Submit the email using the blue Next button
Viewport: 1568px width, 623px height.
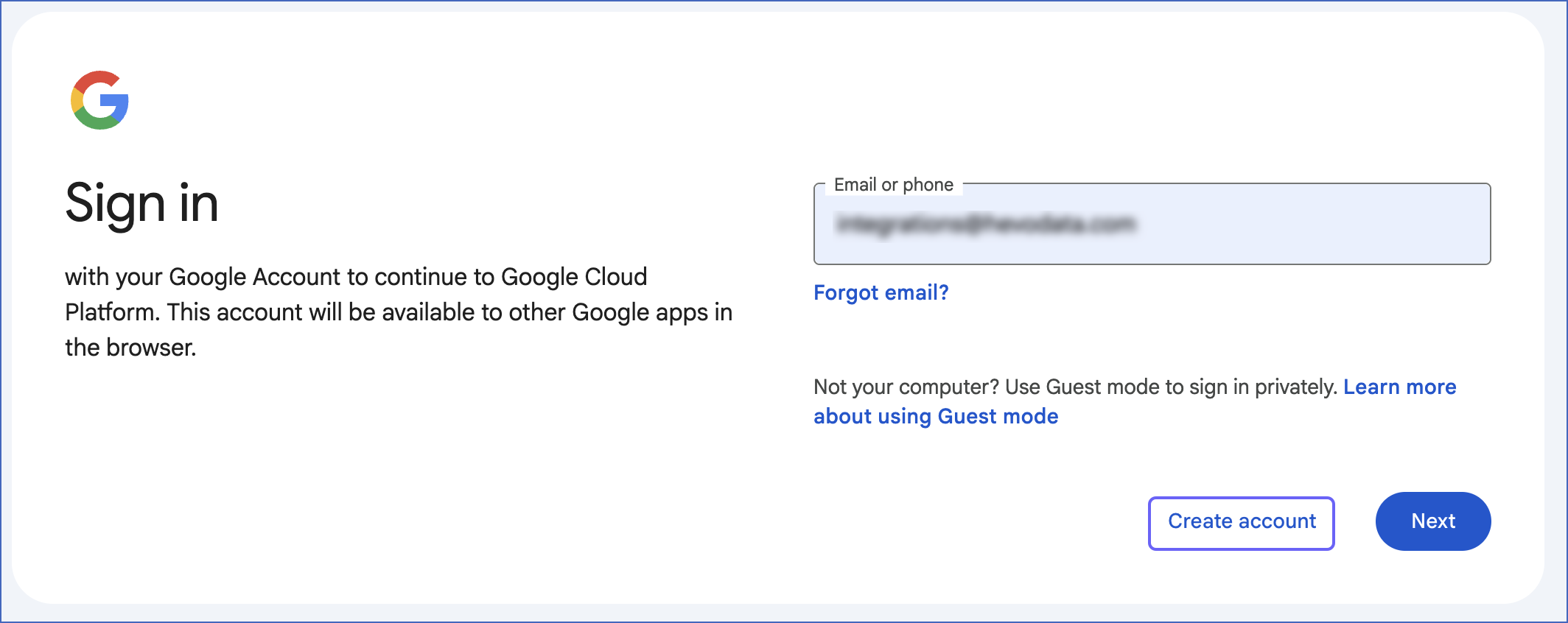[1432, 521]
